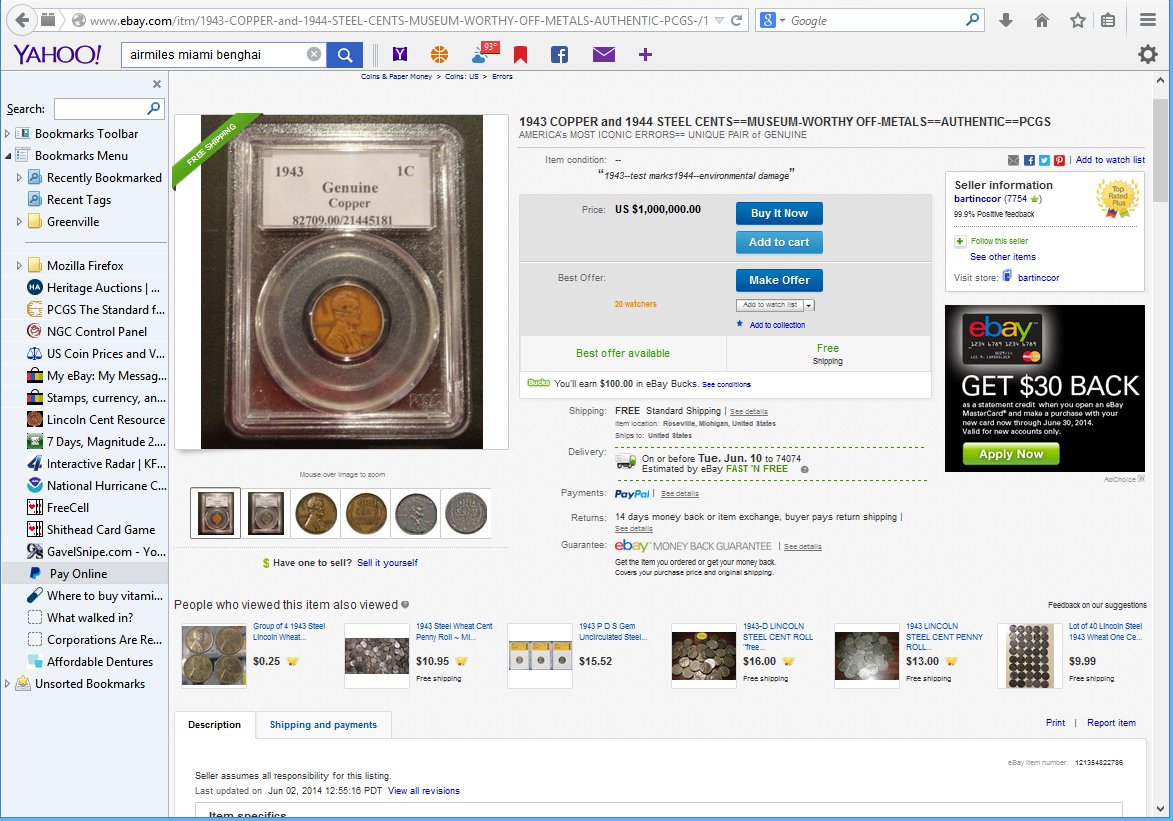1173x821 pixels.
Task: Open Heritage Auctions bookmark
Action: (96, 287)
